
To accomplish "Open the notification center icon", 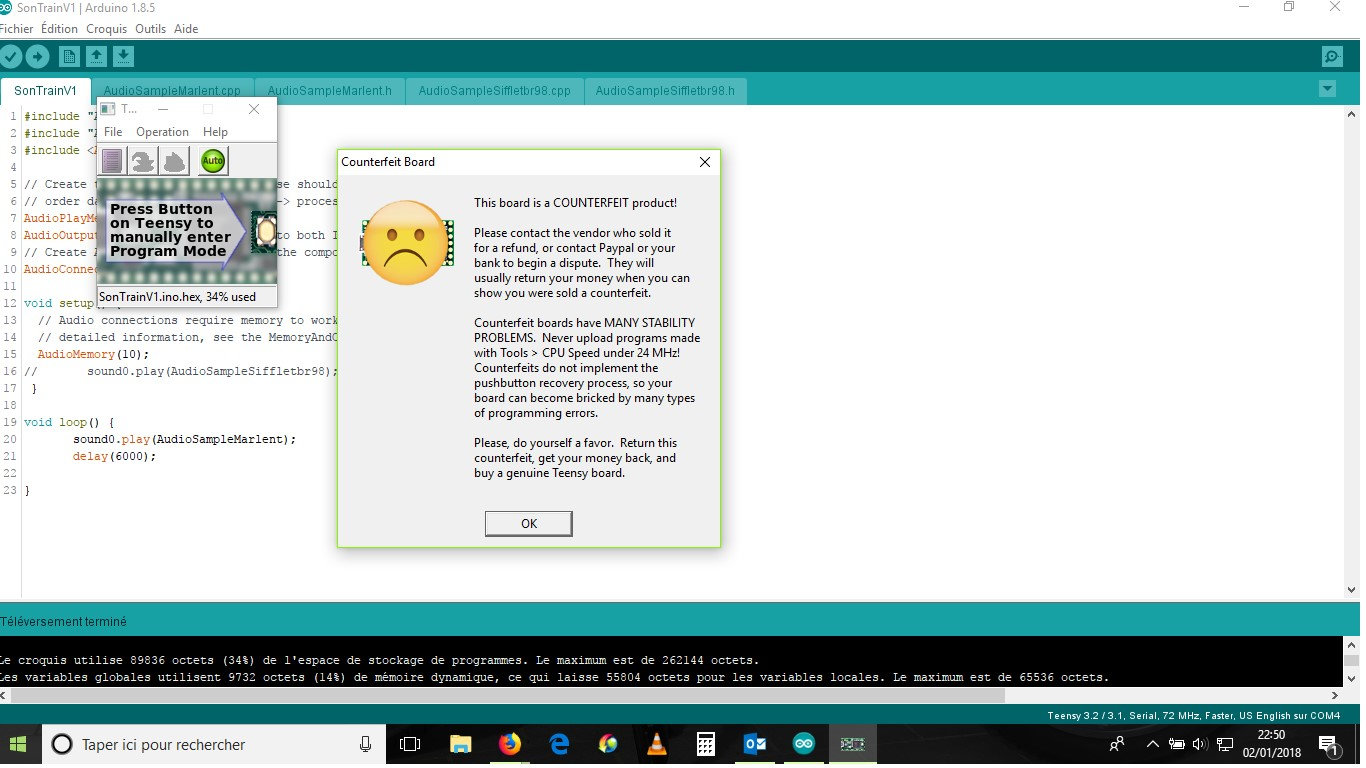I will tap(1329, 745).
